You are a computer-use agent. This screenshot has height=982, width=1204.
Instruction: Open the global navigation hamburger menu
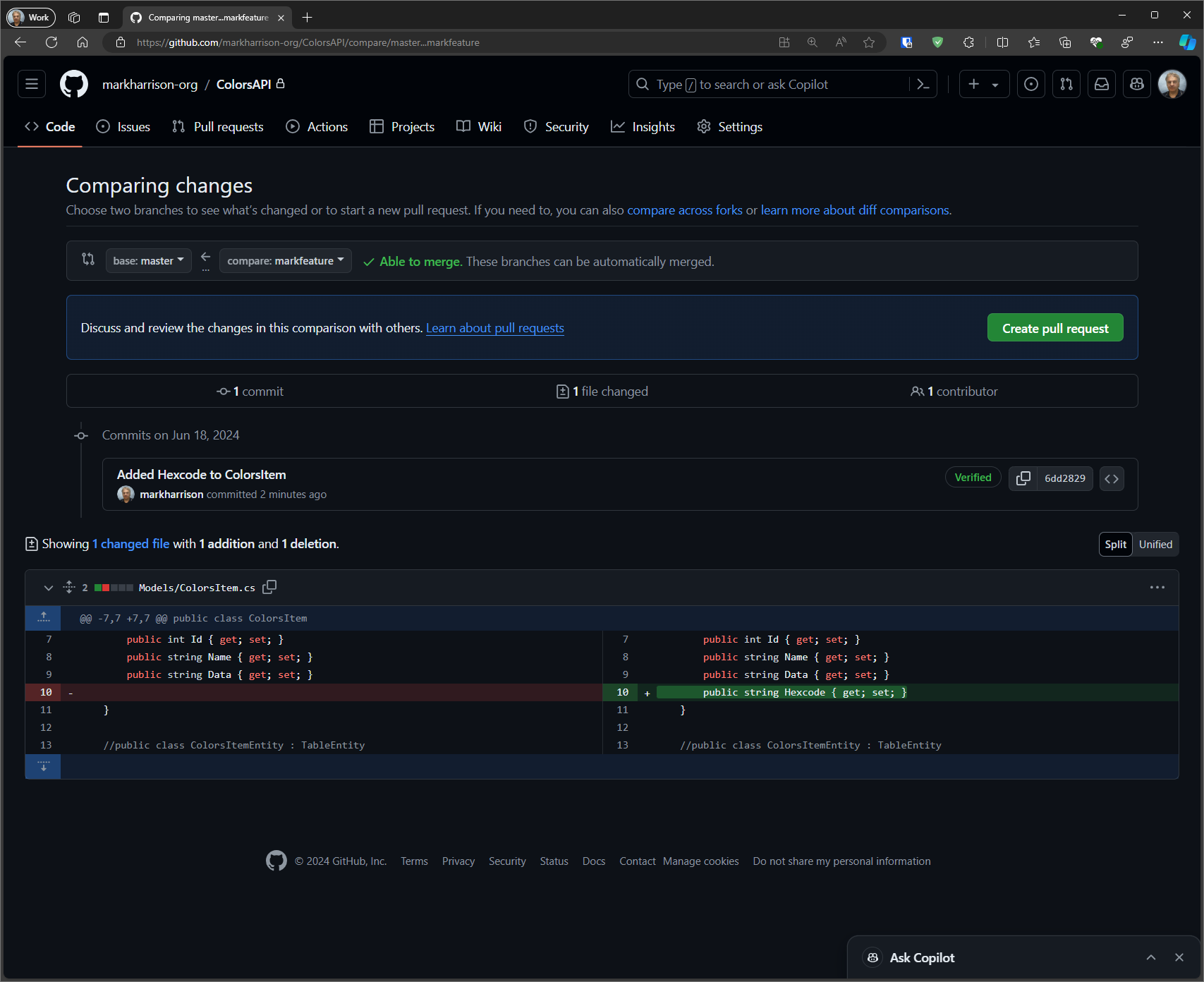[32, 85]
